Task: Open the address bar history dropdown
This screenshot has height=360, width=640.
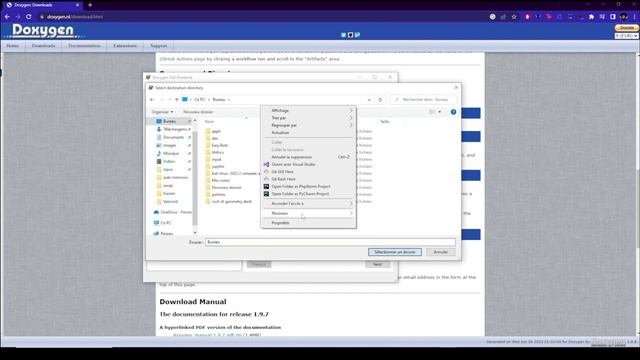Action: (x=369, y=100)
